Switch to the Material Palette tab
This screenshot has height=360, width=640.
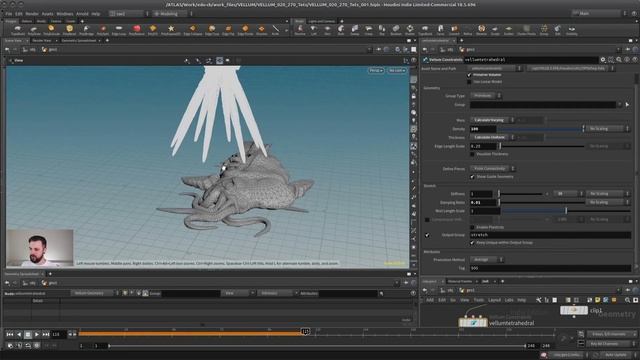coord(460,281)
